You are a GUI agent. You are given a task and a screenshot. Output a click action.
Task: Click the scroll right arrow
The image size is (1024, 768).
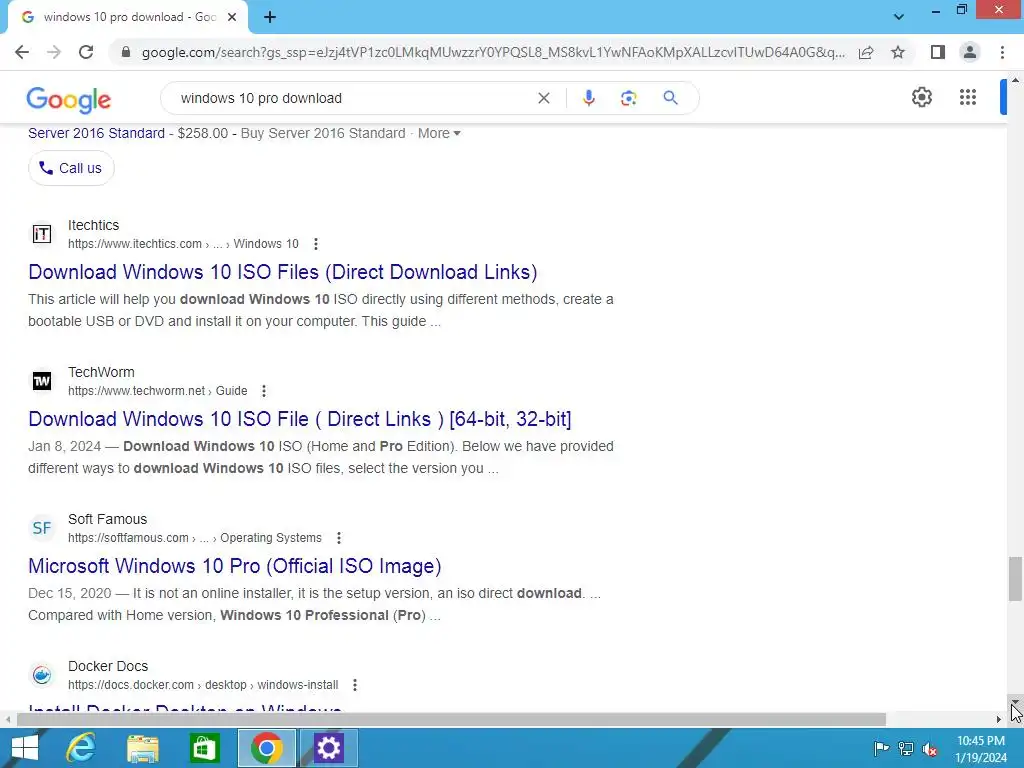click(x=998, y=719)
